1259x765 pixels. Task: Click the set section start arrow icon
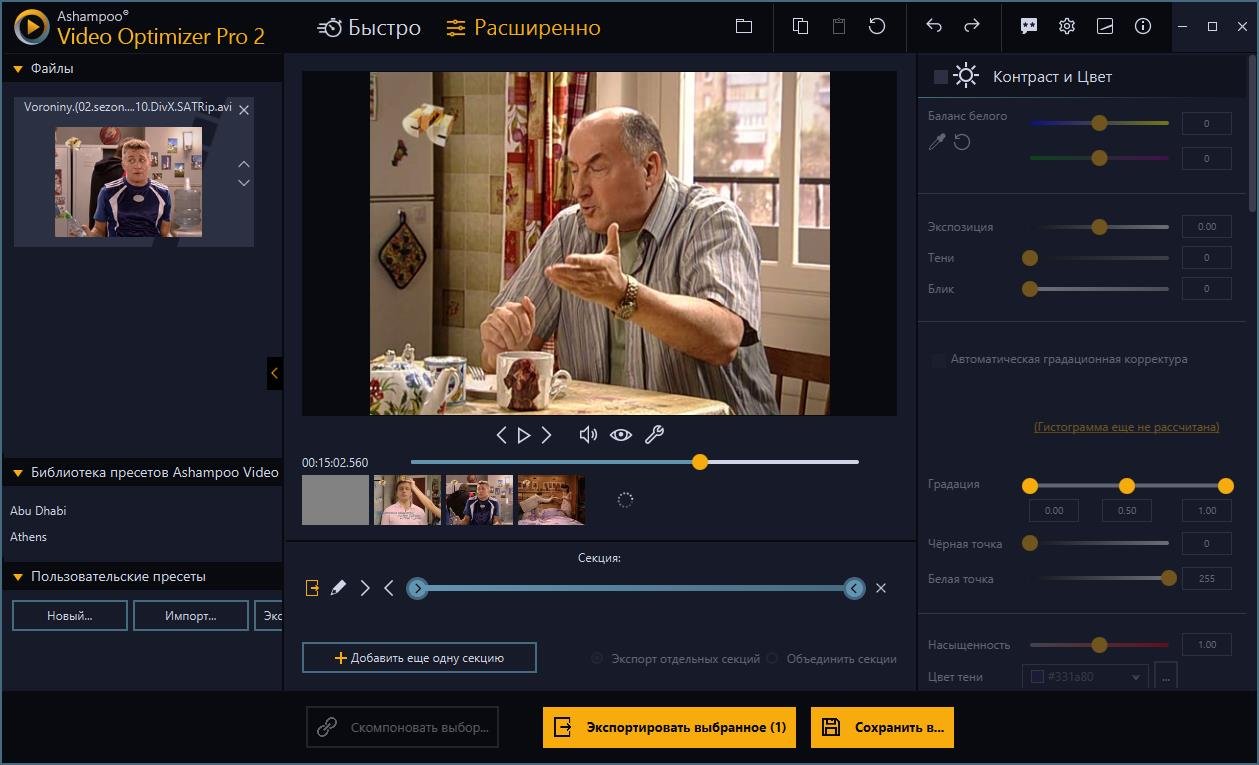tap(365, 588)
